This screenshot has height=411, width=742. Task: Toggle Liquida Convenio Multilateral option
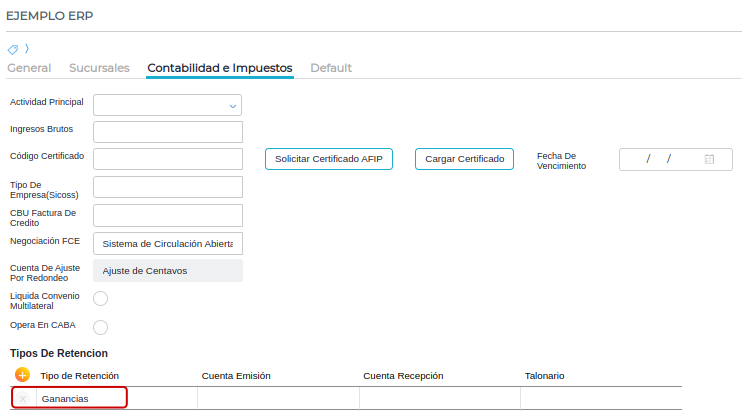100,298
